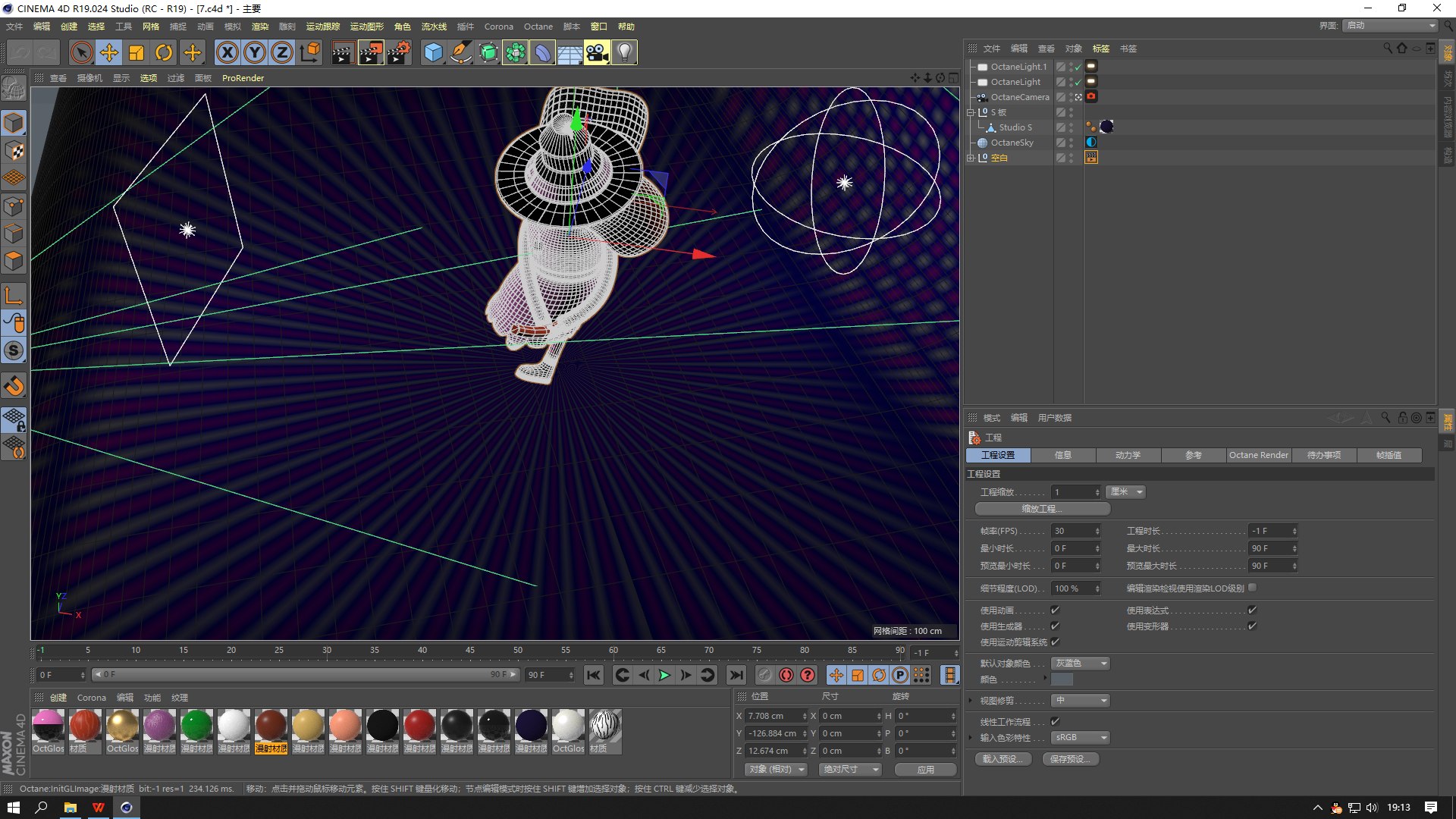This screenshot has width=1456, height=819.
Task: Click the 缩放工程 button
Action: click(1043, 509)
